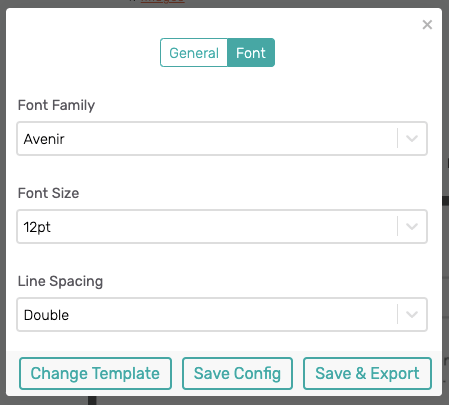This screenshot has width=449, height=405.
Task: Open the Font Size combo box
Action: [x=222, y=226]
